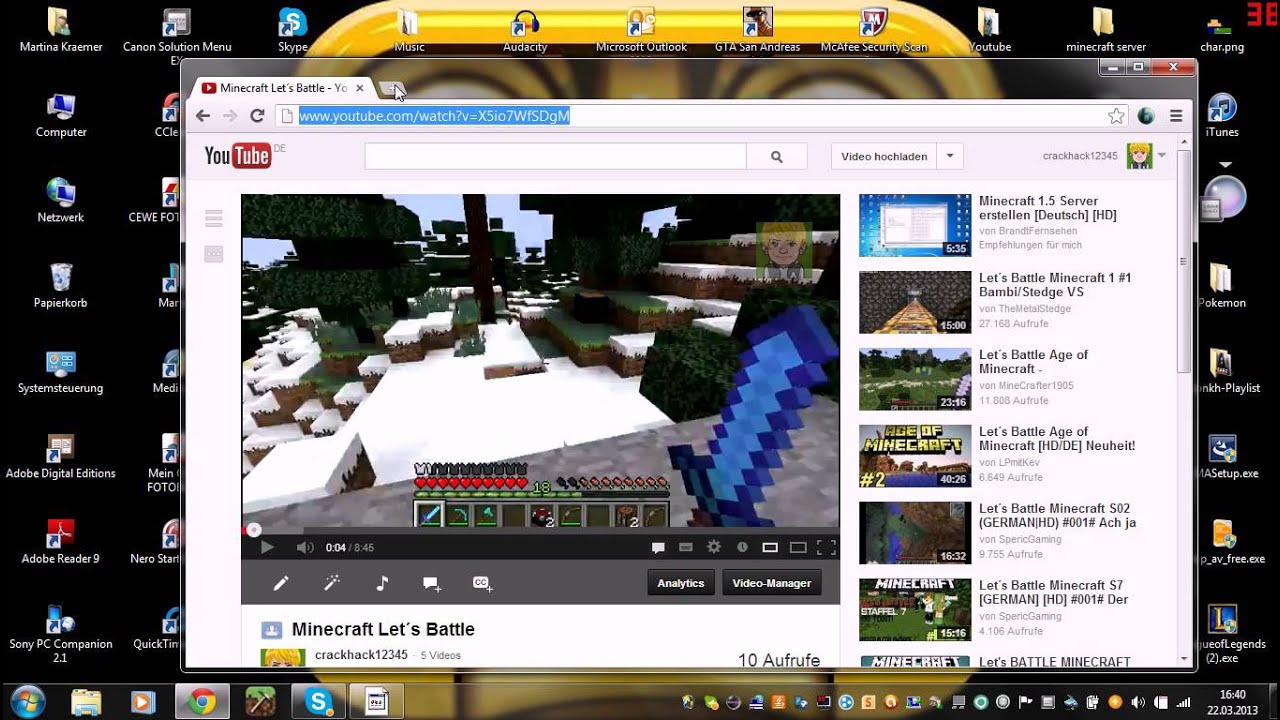Click Video hochladen upload button
The width and height of the screenshot is (1280, 720).
[x=884, y=157]
